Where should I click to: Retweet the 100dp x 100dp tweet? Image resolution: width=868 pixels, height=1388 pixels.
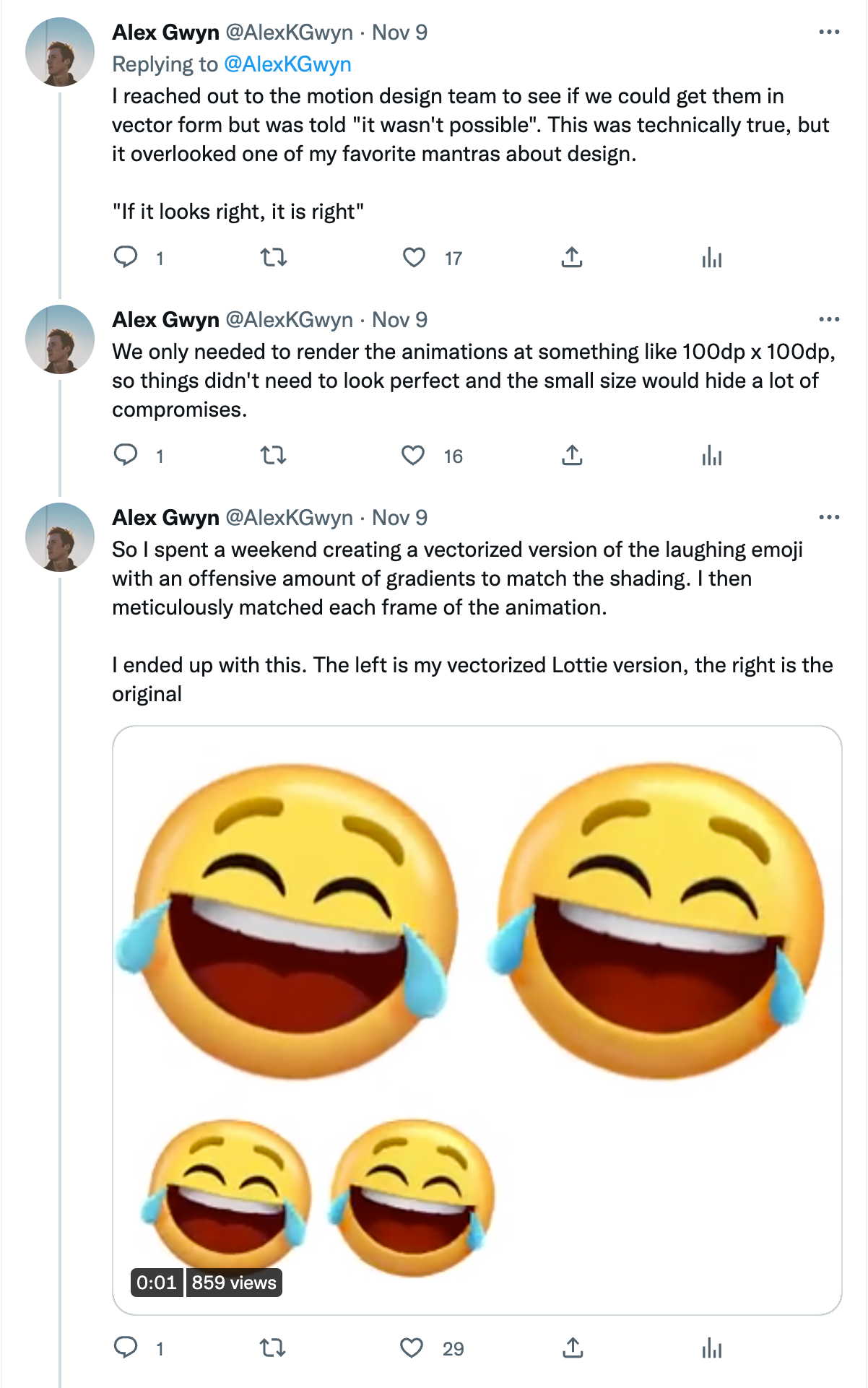[x=273, y=455]
